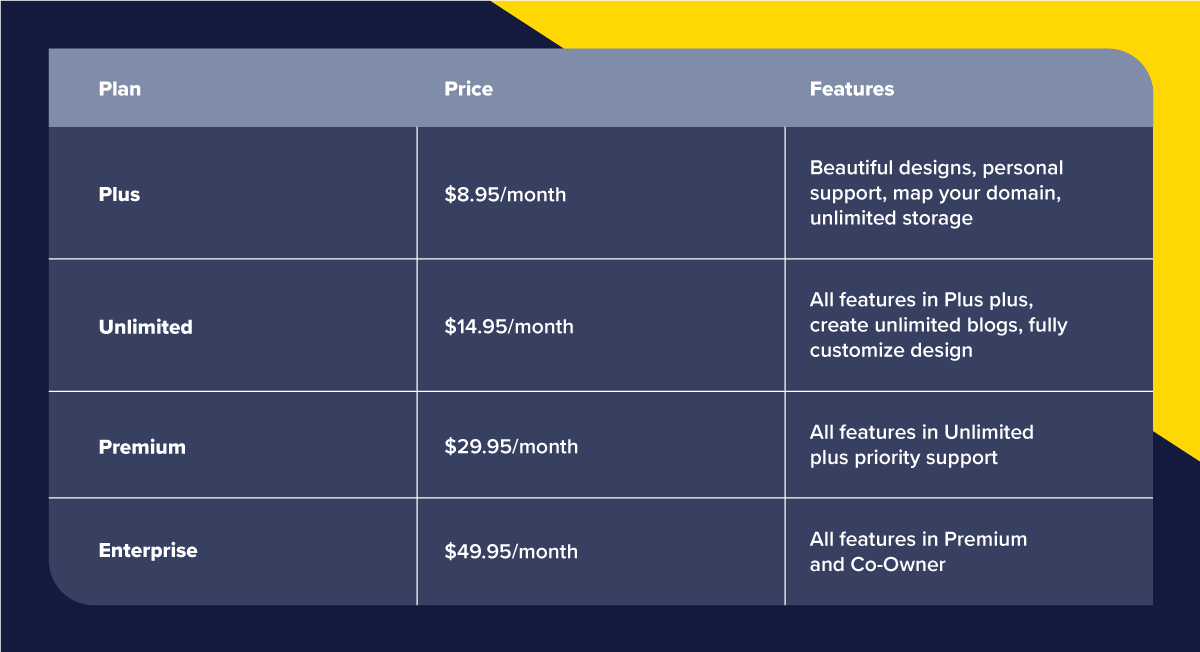
Task: Select the Unlimited plan name
Action: tap(146, 327)
